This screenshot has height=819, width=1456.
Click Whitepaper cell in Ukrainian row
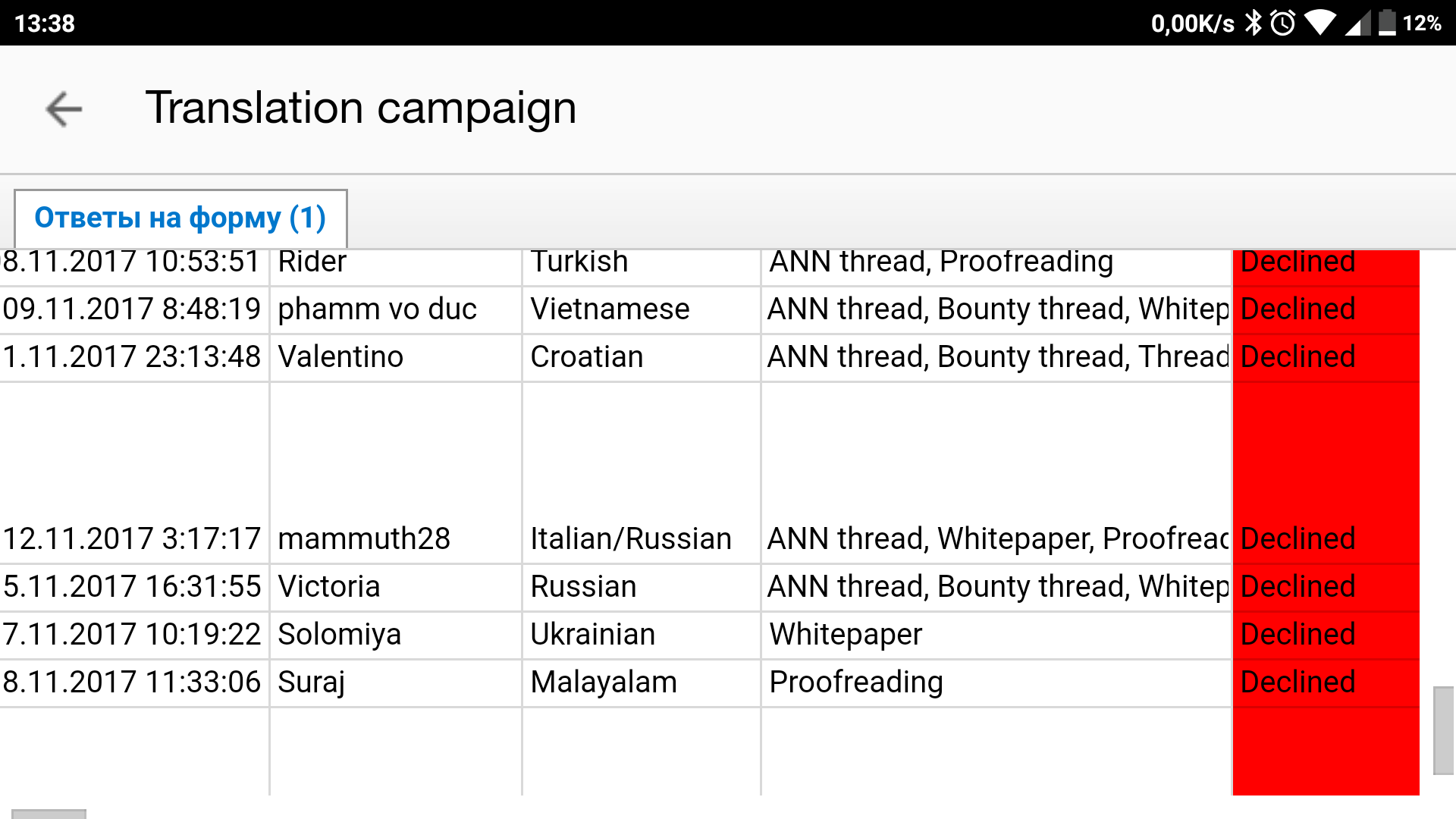point(996,635)
